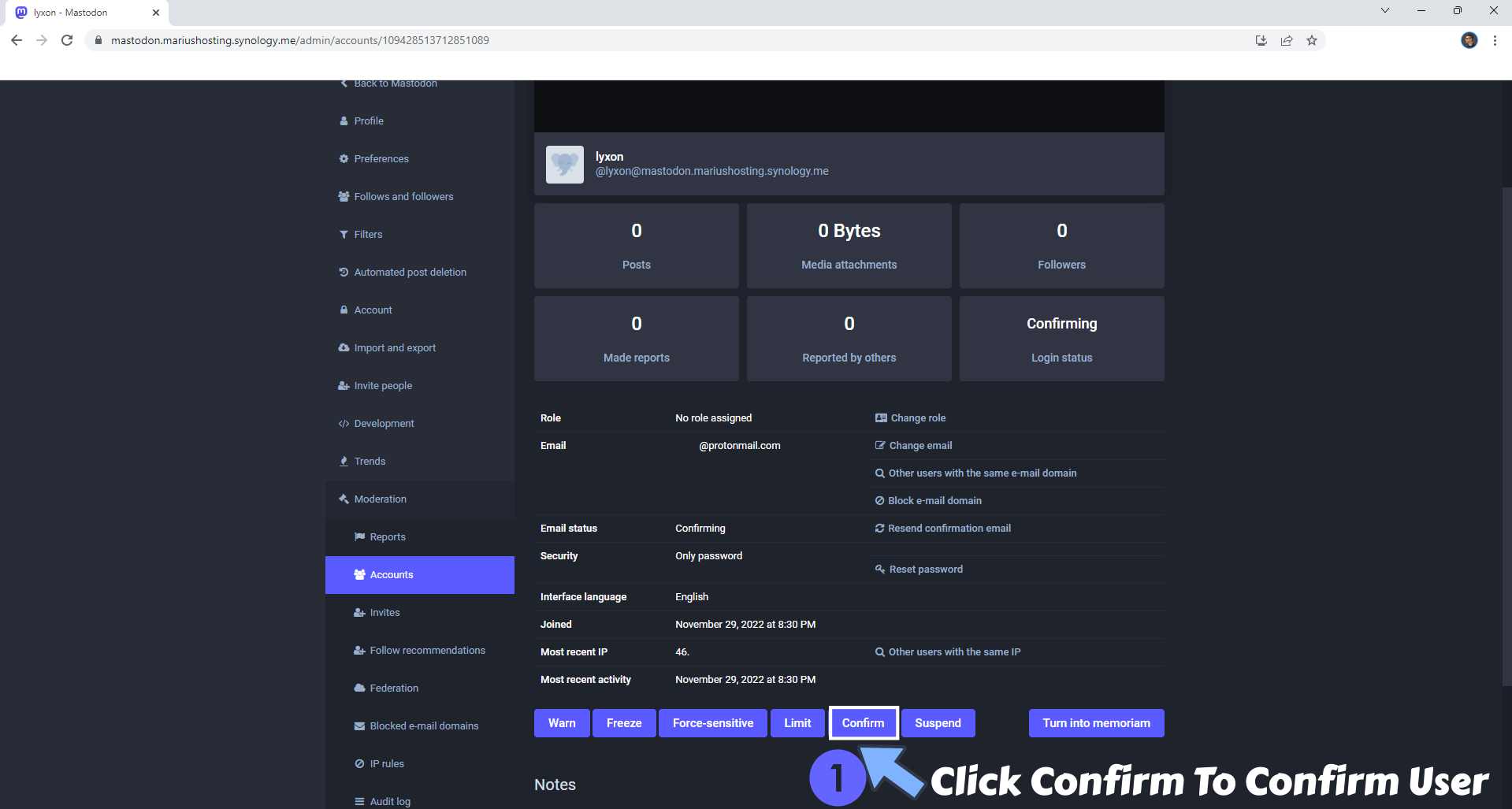Screen dimensions: 1512x809
Task: Bookmark this page with the star icon
Action: 1312,40
